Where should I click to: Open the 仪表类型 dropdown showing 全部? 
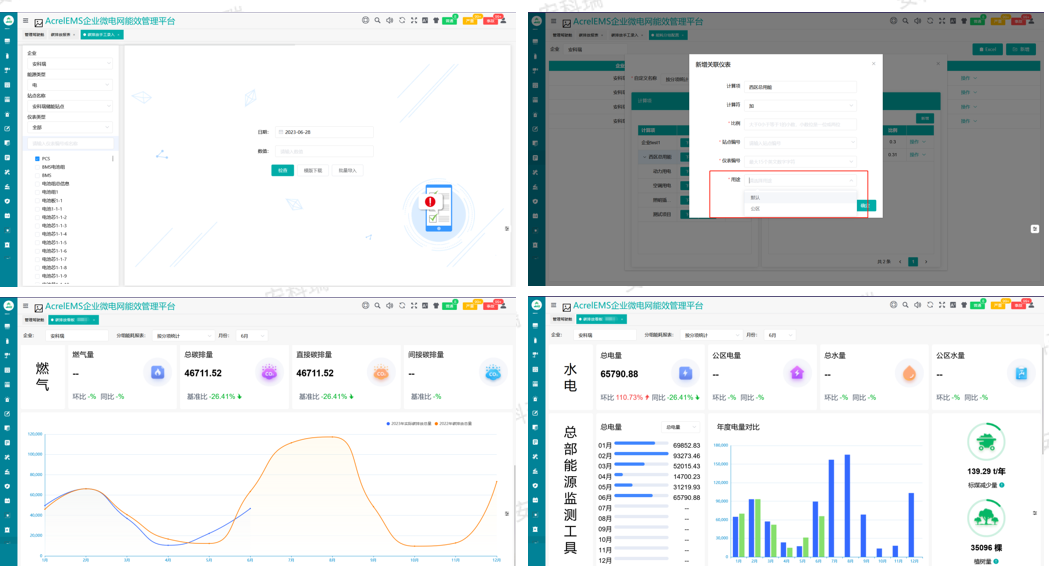[69, 127]
